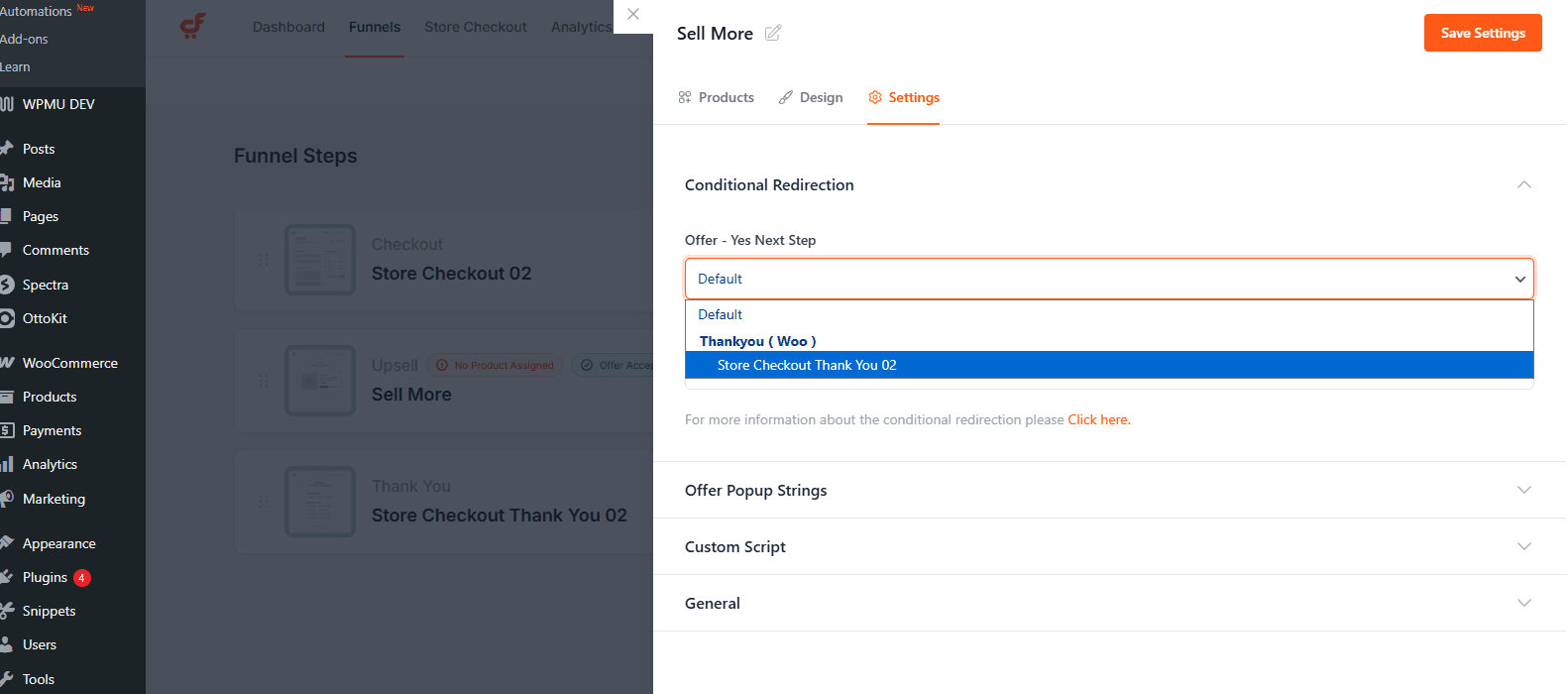
Task: Click the WPMU DEV sidebar icon
Action: pos(6,104)
